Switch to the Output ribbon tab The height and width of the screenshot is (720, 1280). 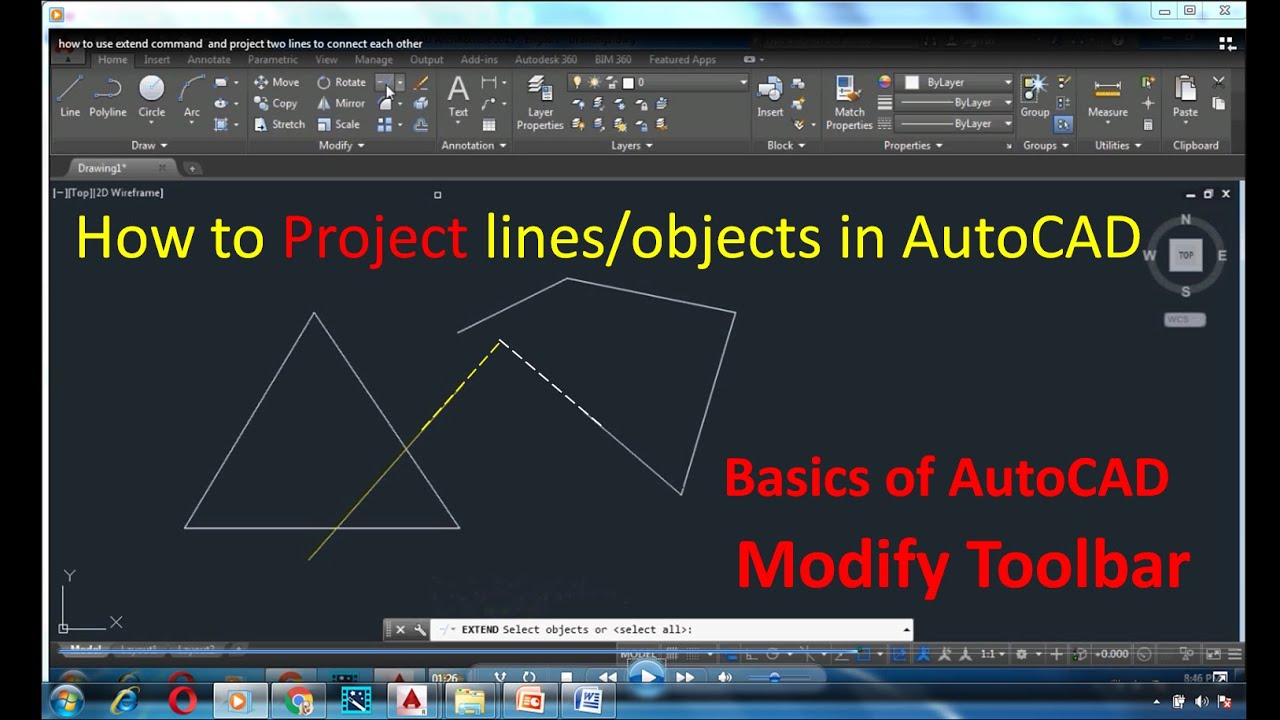pyautogui.click(x=426, y=60)
